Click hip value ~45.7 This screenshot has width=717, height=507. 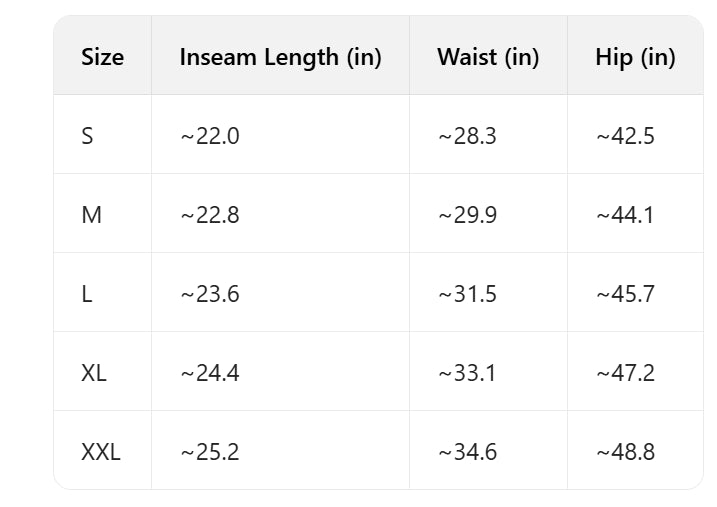pos(625,294)
